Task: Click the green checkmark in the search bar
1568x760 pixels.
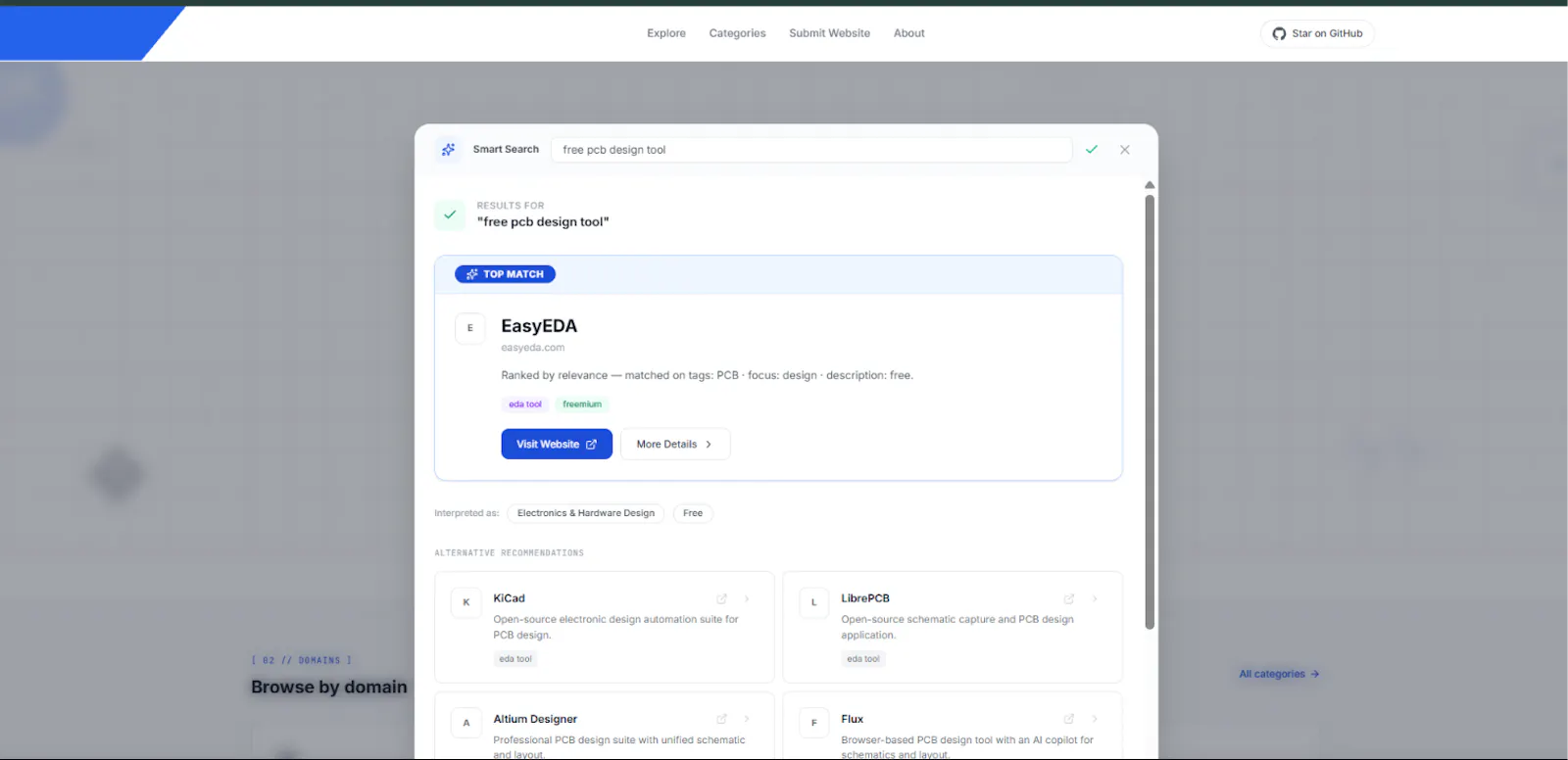Action: click(1092, 150)
